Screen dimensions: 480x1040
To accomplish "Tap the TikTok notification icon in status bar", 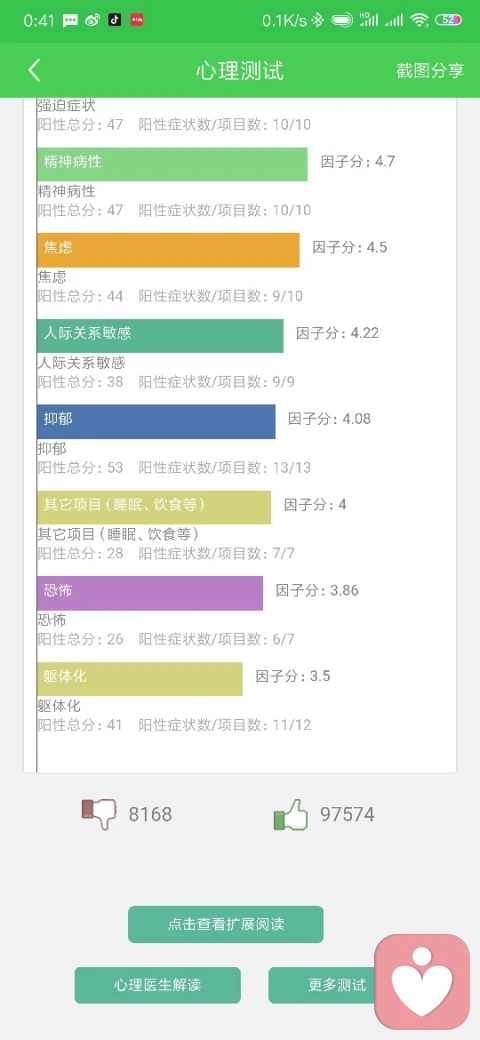I will [115, 20].
